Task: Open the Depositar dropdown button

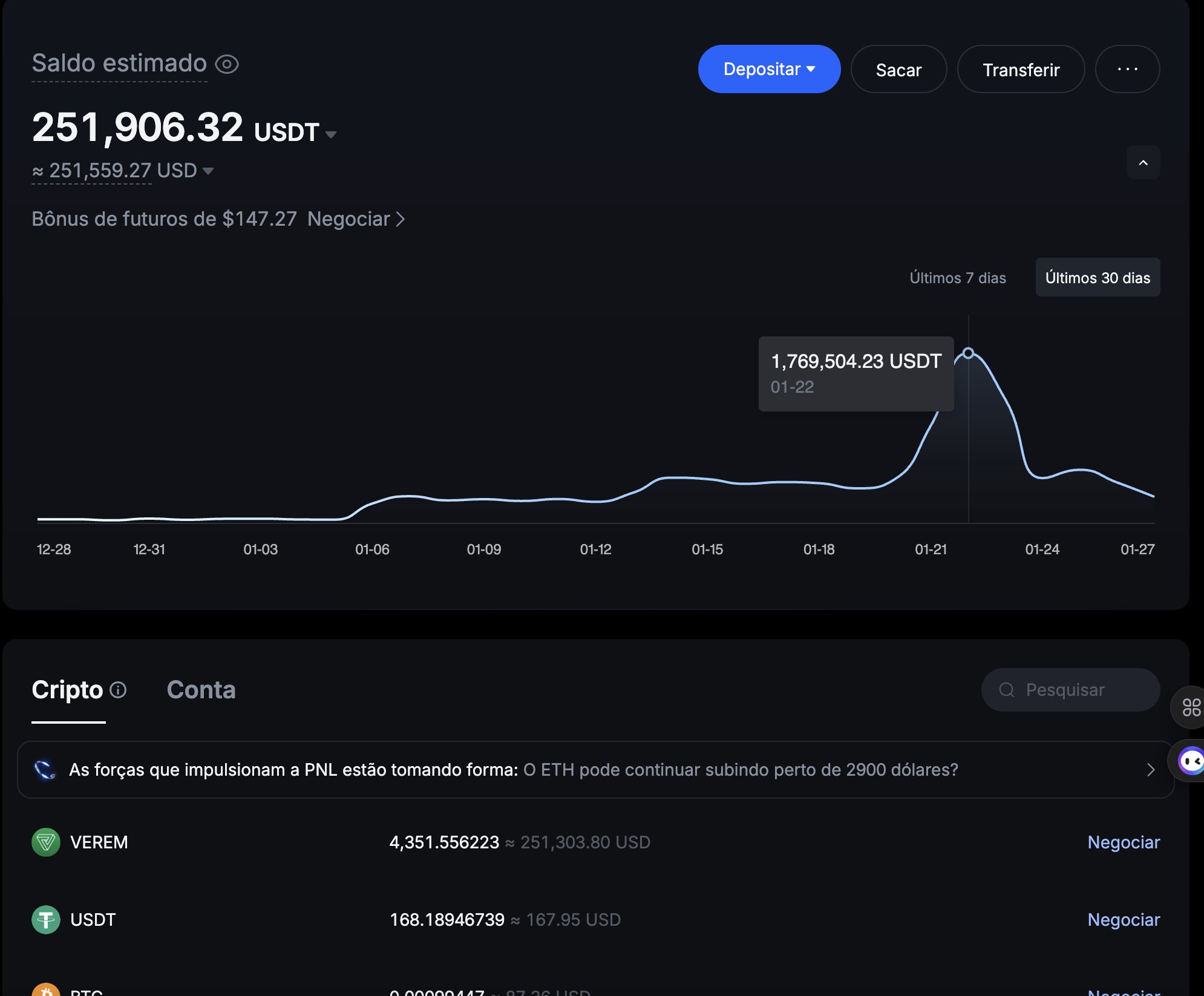Action: pos(769,69)
